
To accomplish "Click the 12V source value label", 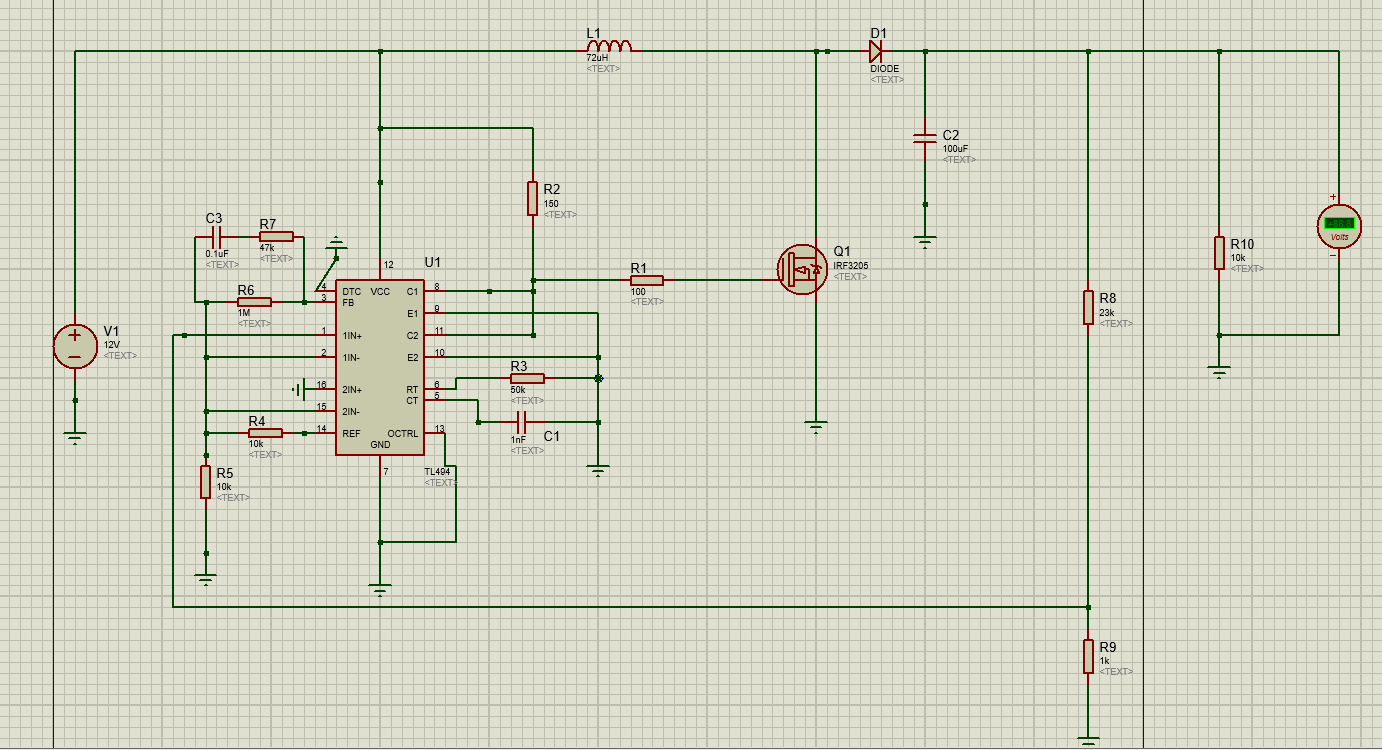I will point(112,345).
